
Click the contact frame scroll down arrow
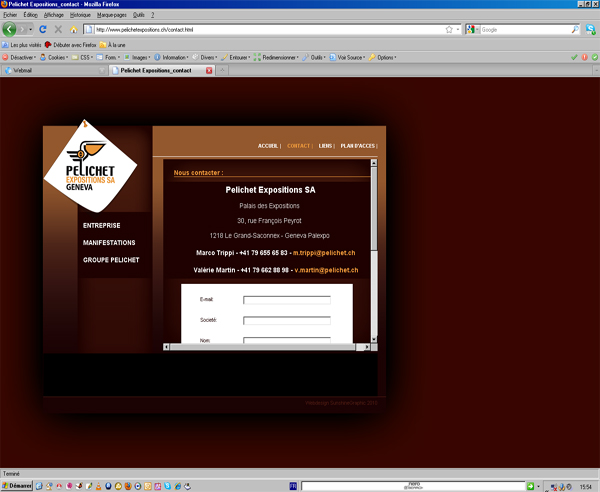click(374, 339)
